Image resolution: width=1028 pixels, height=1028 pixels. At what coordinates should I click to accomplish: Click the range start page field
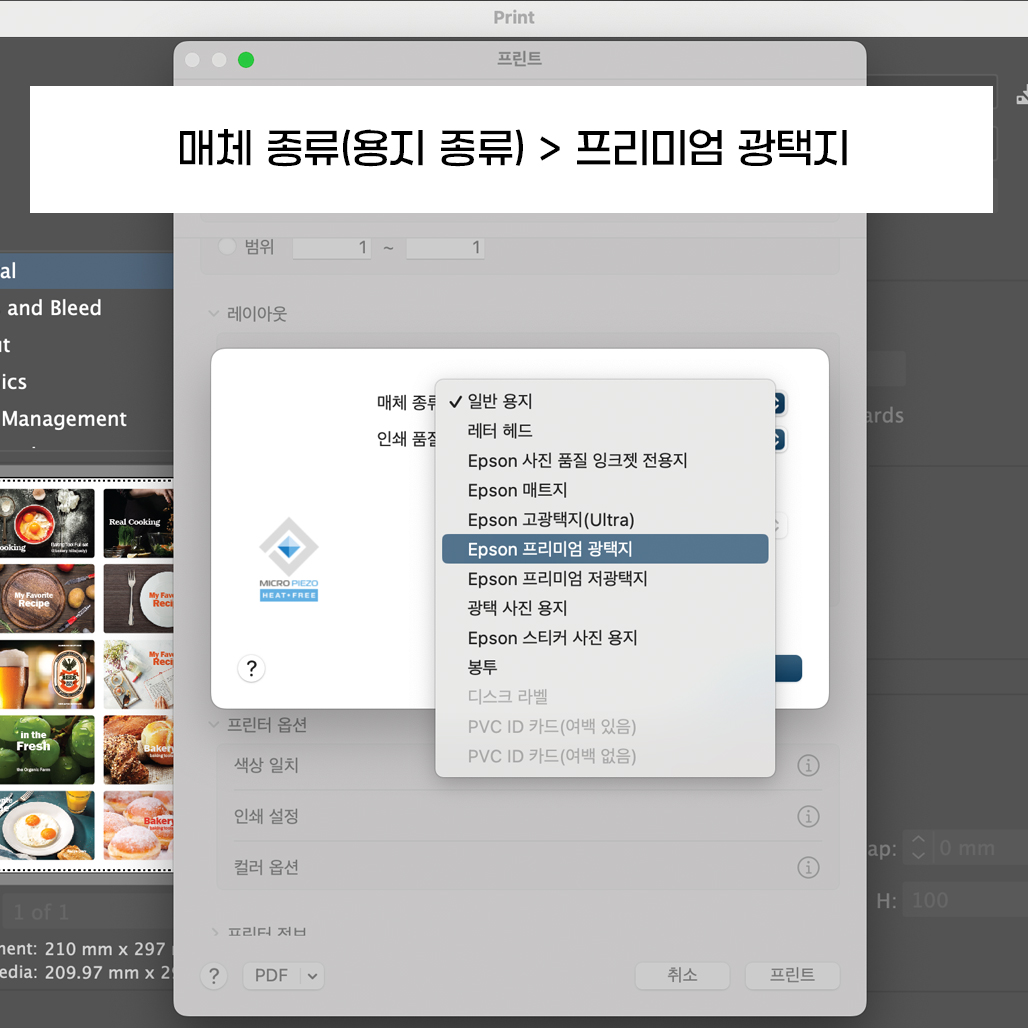coord(332,248)
